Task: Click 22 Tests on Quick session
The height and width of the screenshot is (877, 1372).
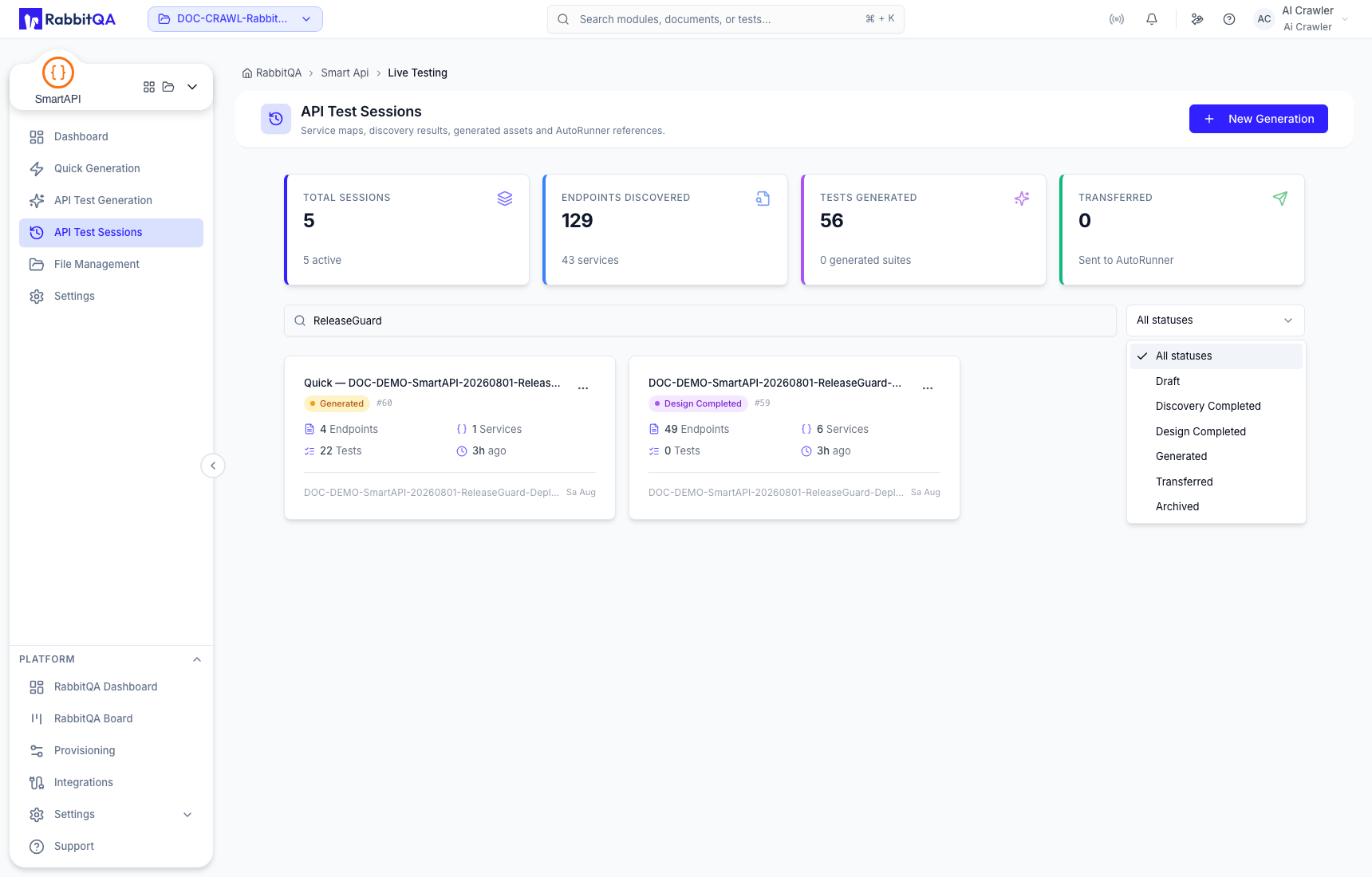Action: point(333,450)
